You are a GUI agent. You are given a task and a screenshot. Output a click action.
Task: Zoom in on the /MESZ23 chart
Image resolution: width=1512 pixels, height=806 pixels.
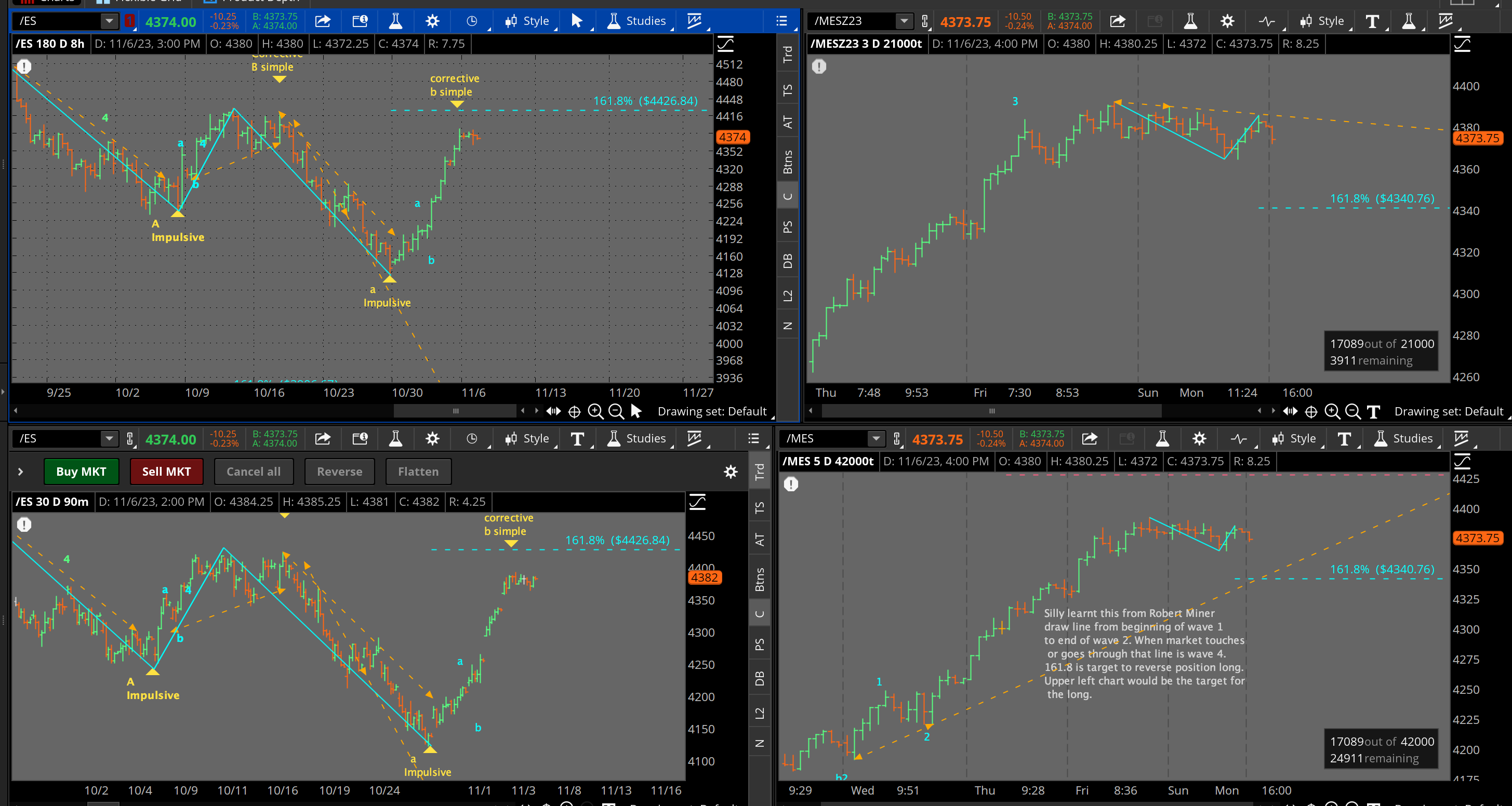(1332, 411)
